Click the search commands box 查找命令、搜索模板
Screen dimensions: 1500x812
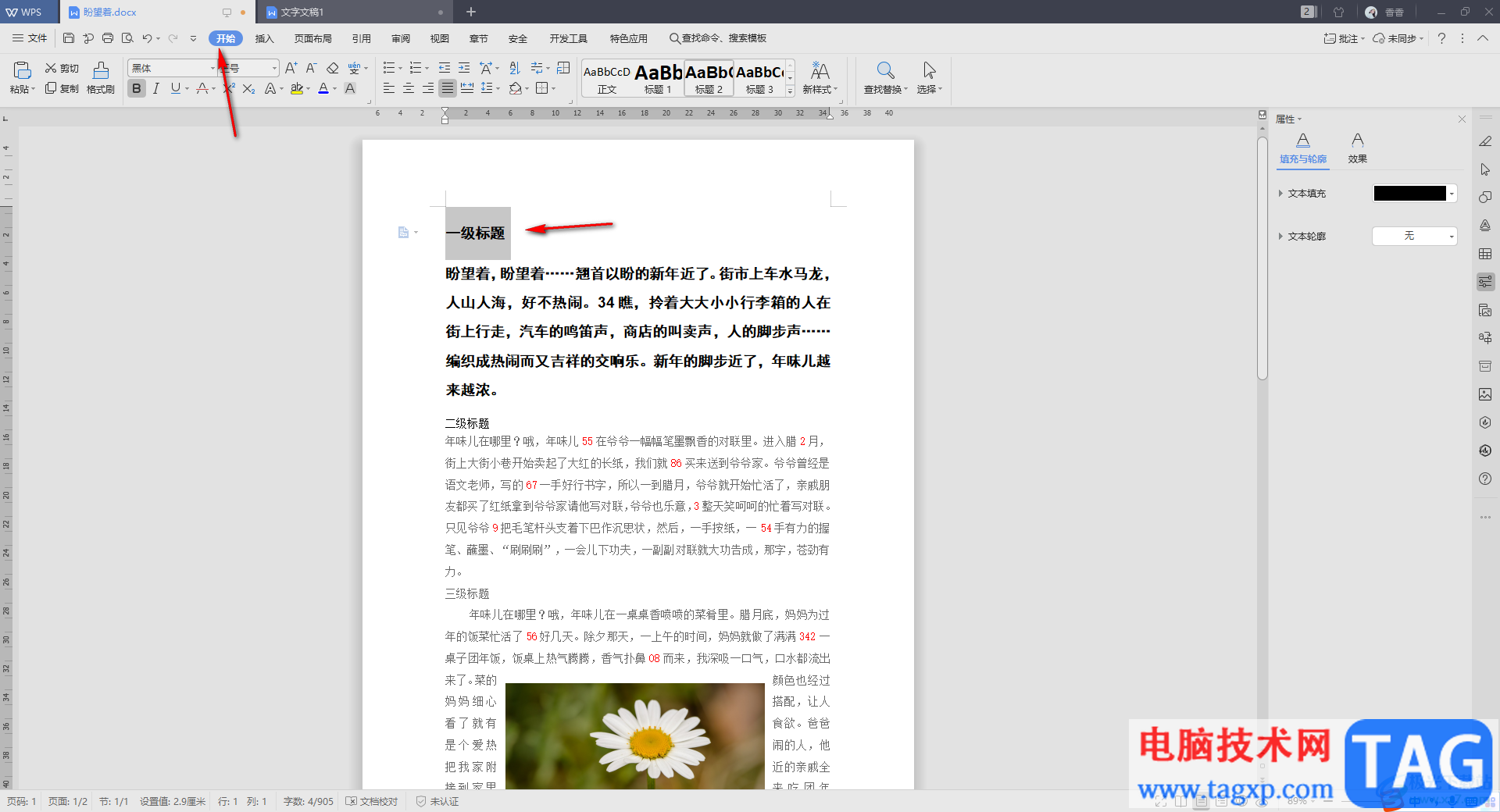click(x=717, y=38)
